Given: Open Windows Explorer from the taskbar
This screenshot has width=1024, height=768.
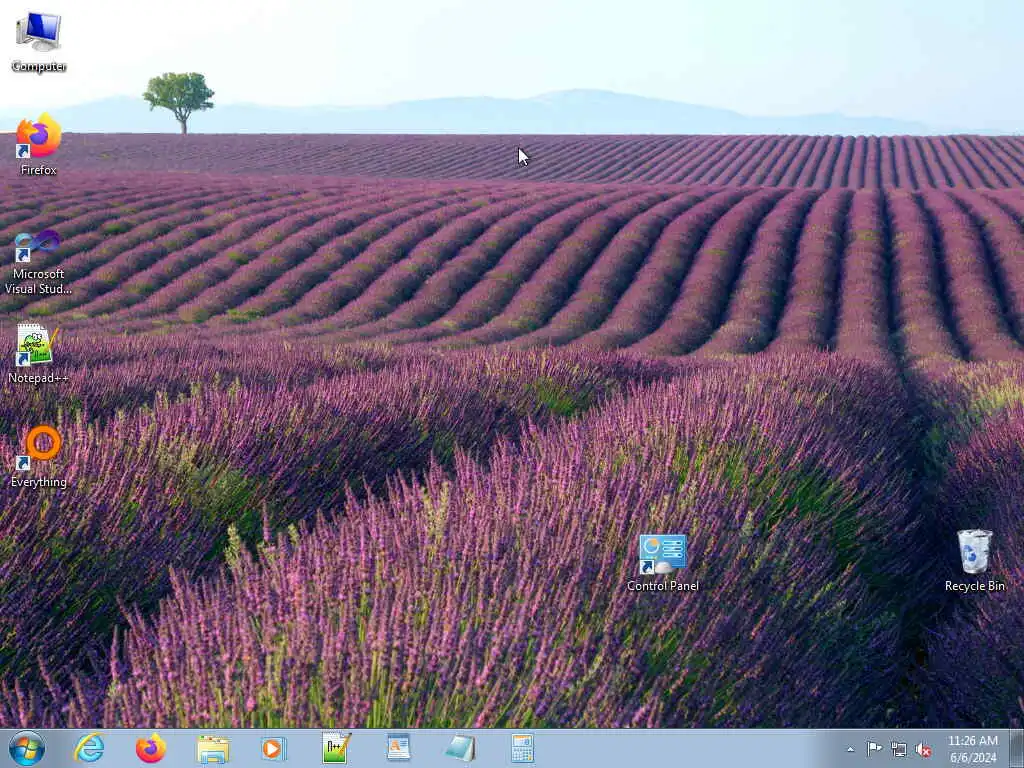Looking at the screenshot, I should tap(213, 749).
